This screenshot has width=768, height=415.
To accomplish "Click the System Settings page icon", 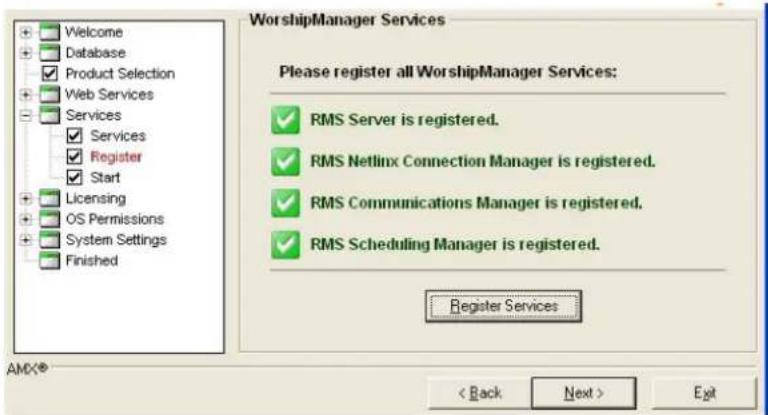I will point(49,240).
